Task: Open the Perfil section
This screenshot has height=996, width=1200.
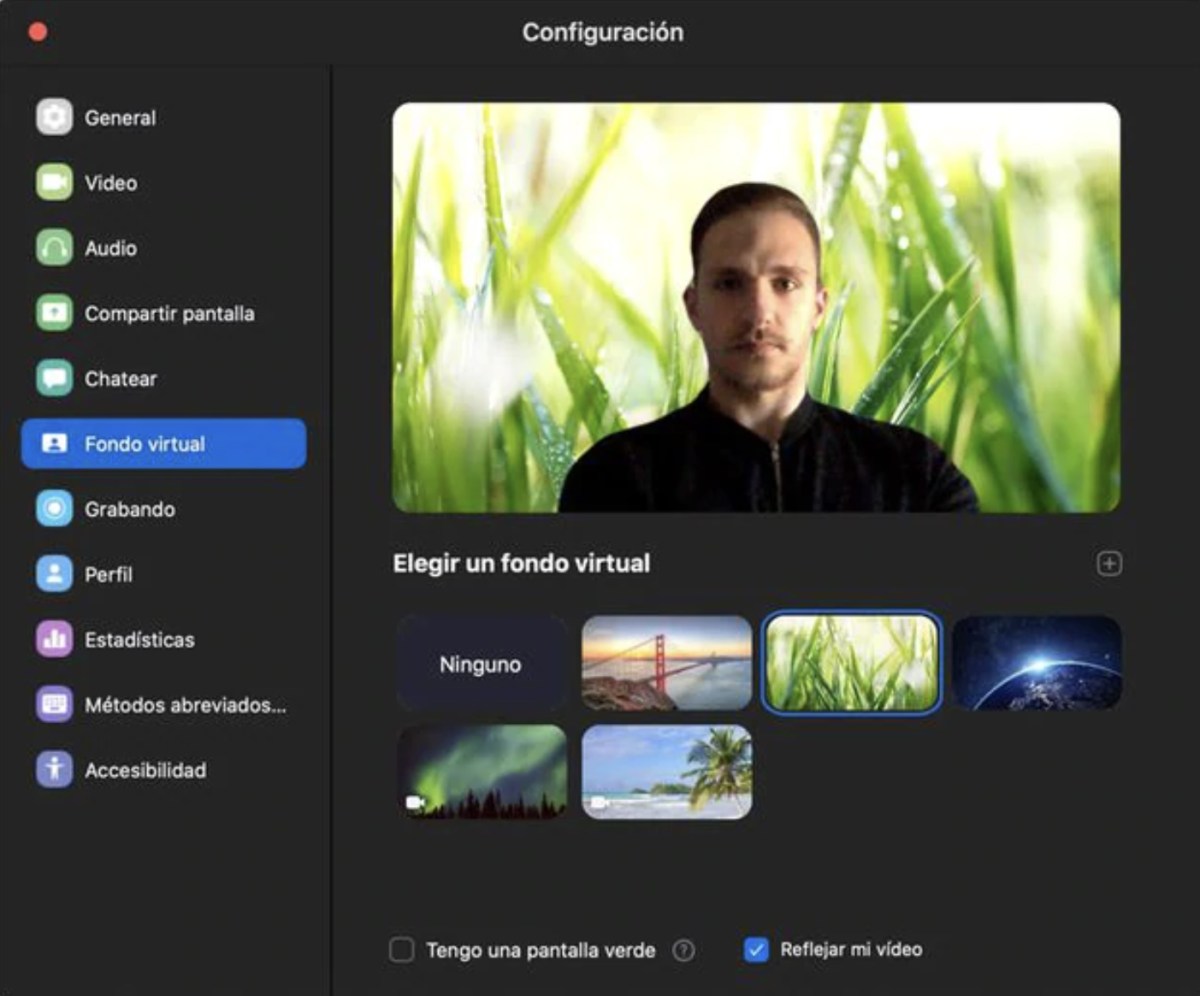Action: click(110, 574)
